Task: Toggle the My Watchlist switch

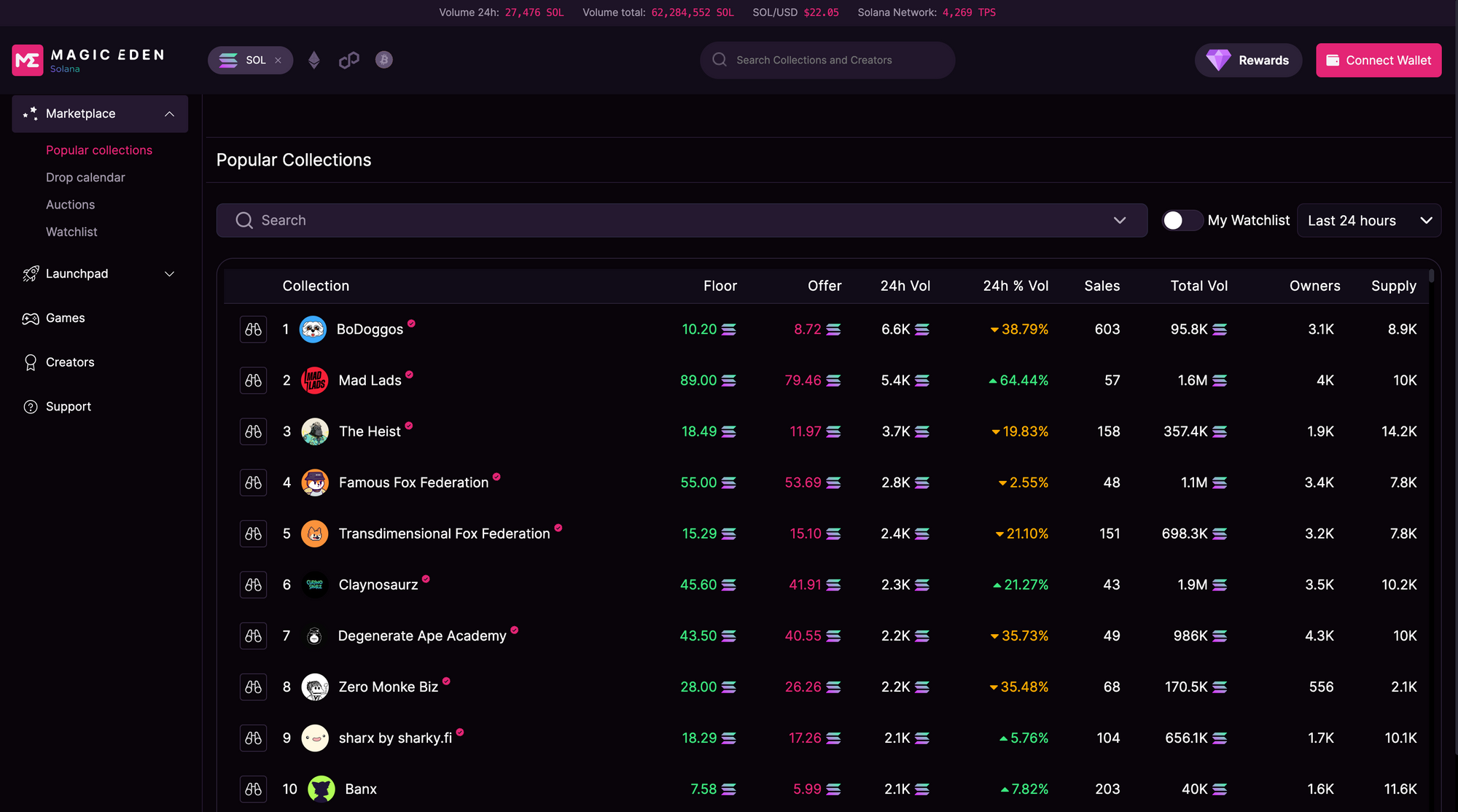Action: [x=1181, y=220]
